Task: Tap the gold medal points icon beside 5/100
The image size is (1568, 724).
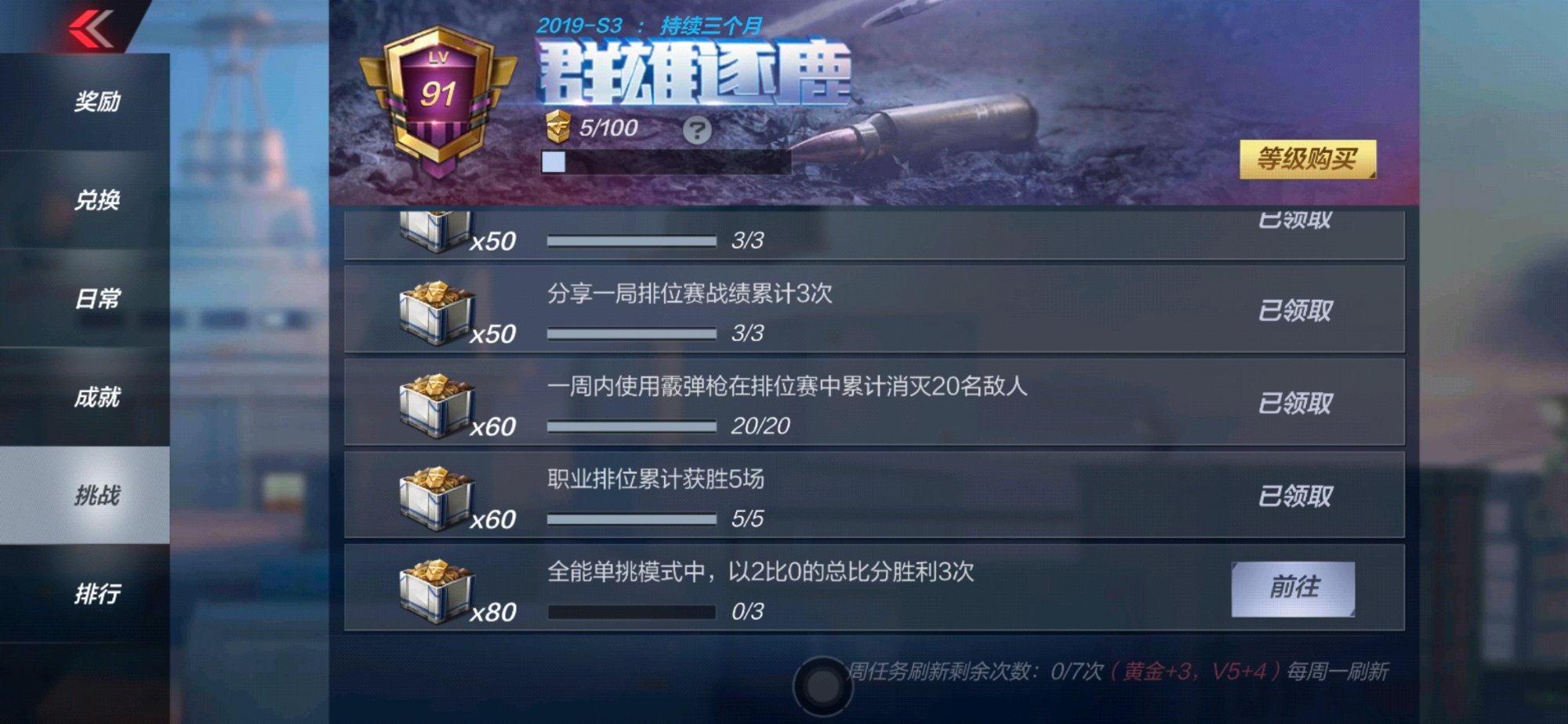Action: point(558,127)
